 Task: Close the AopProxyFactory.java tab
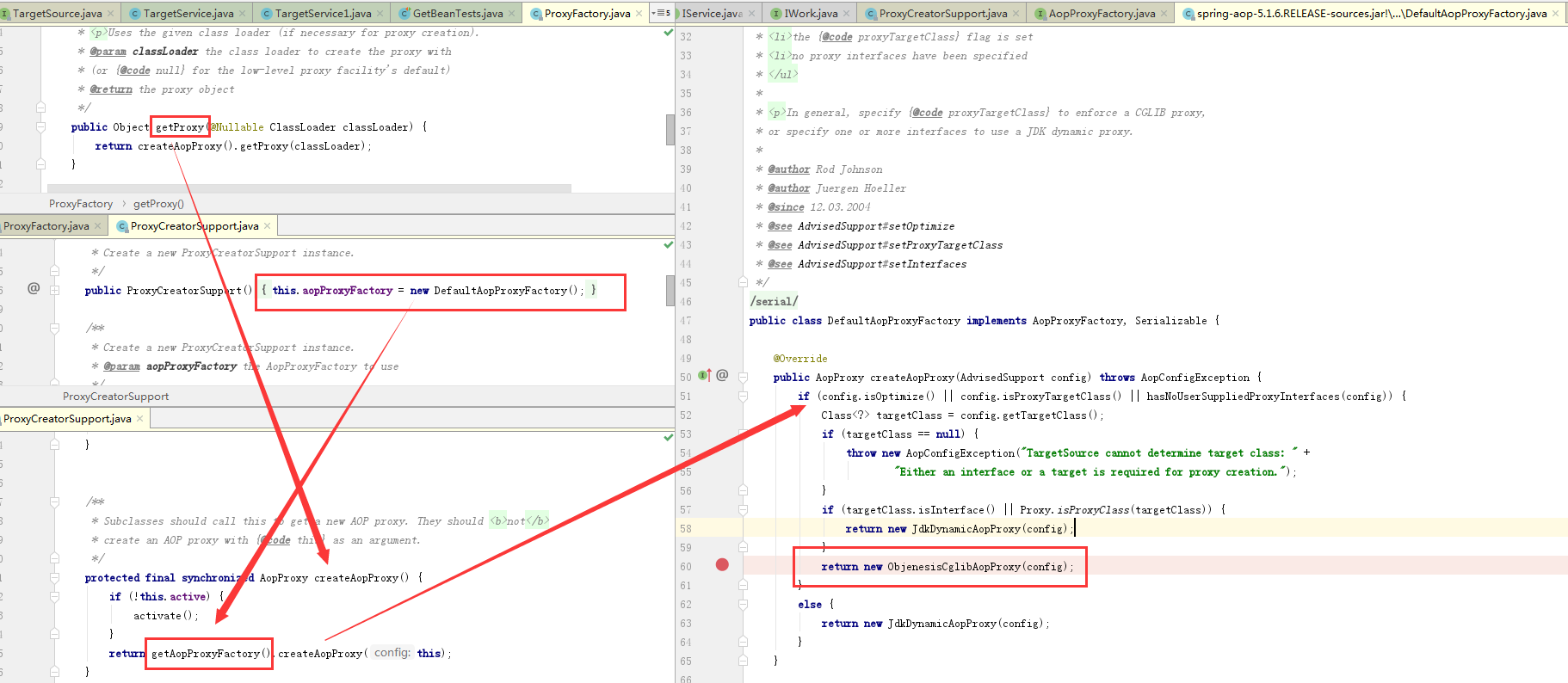(x=1164, y=13)
